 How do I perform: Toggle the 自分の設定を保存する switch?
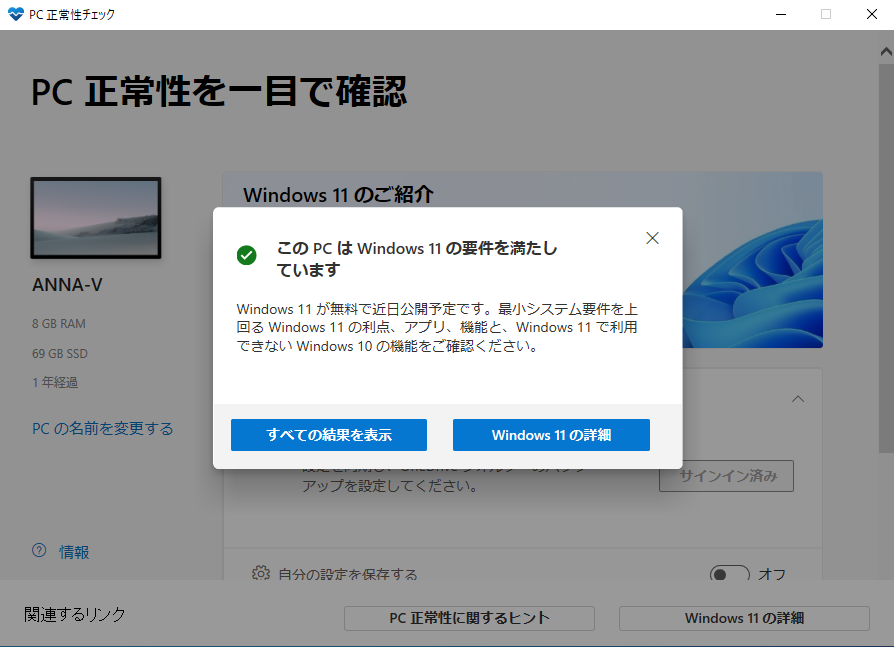point(730,573)
